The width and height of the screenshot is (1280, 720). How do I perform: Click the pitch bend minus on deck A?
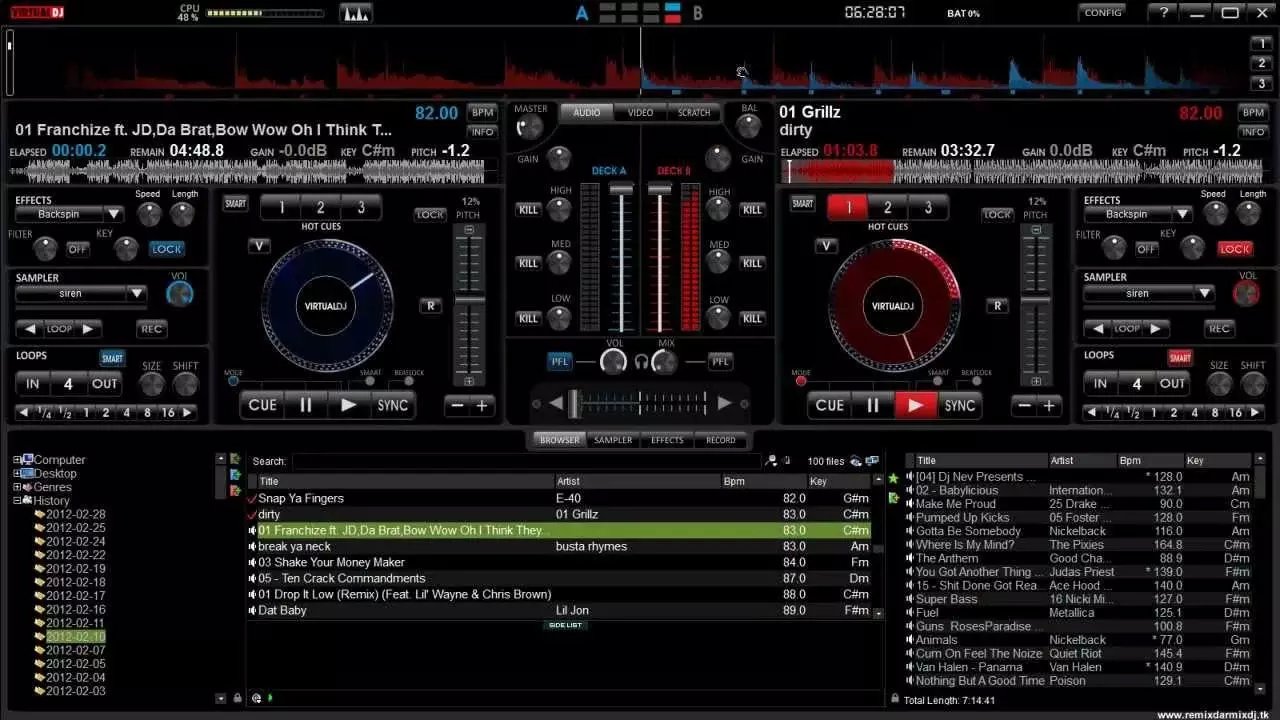(458, 406)
